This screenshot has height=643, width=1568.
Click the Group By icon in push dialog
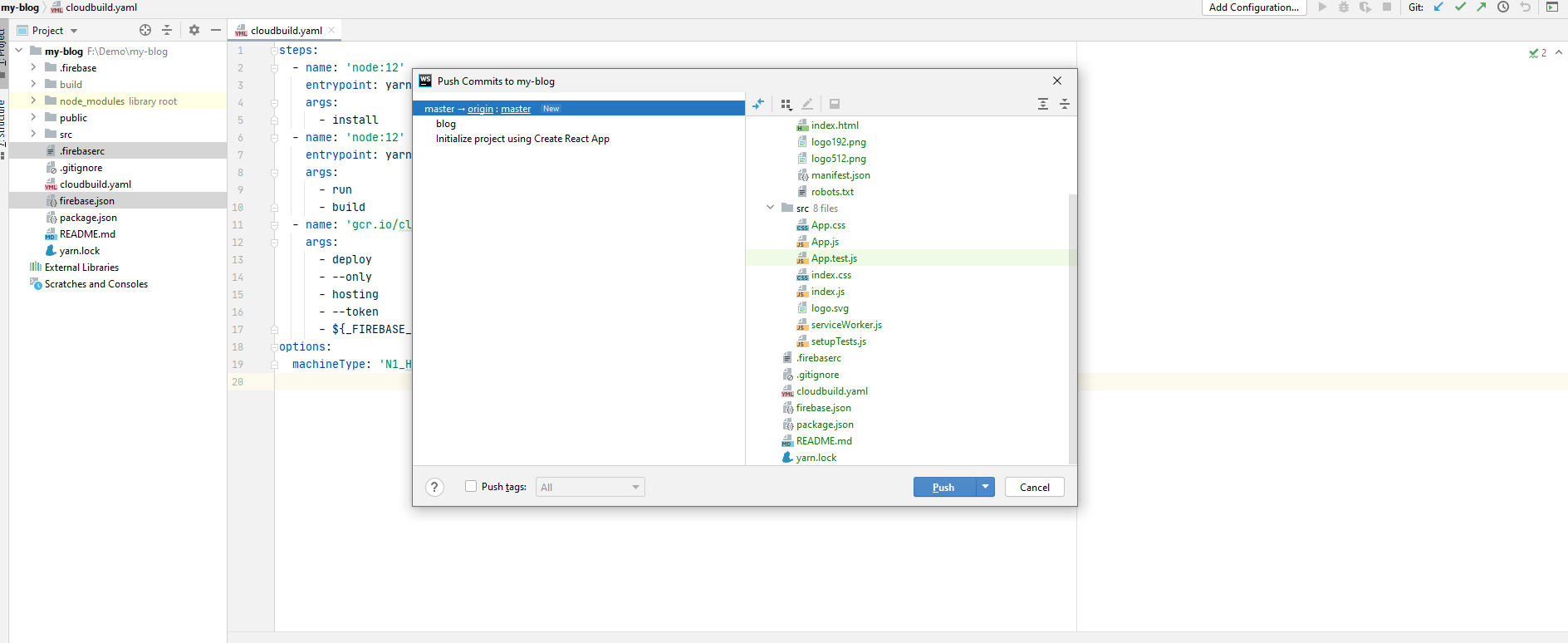pyautogui.click(x=786, y=104)
